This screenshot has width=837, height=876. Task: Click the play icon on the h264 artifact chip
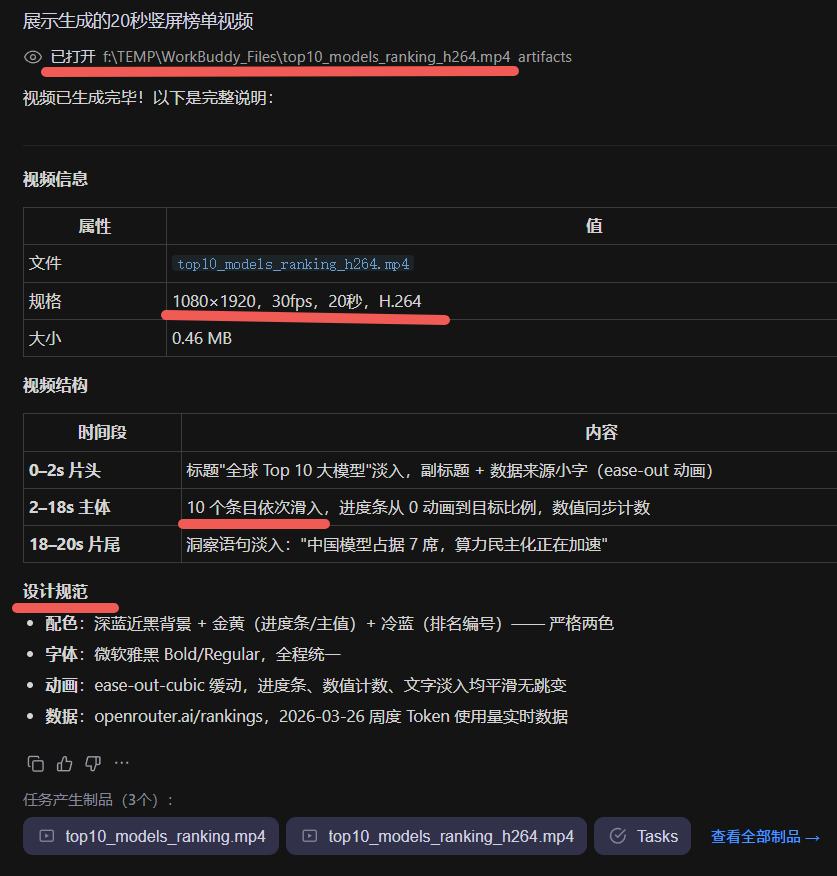pyautogui.click(x=308, y=836)
